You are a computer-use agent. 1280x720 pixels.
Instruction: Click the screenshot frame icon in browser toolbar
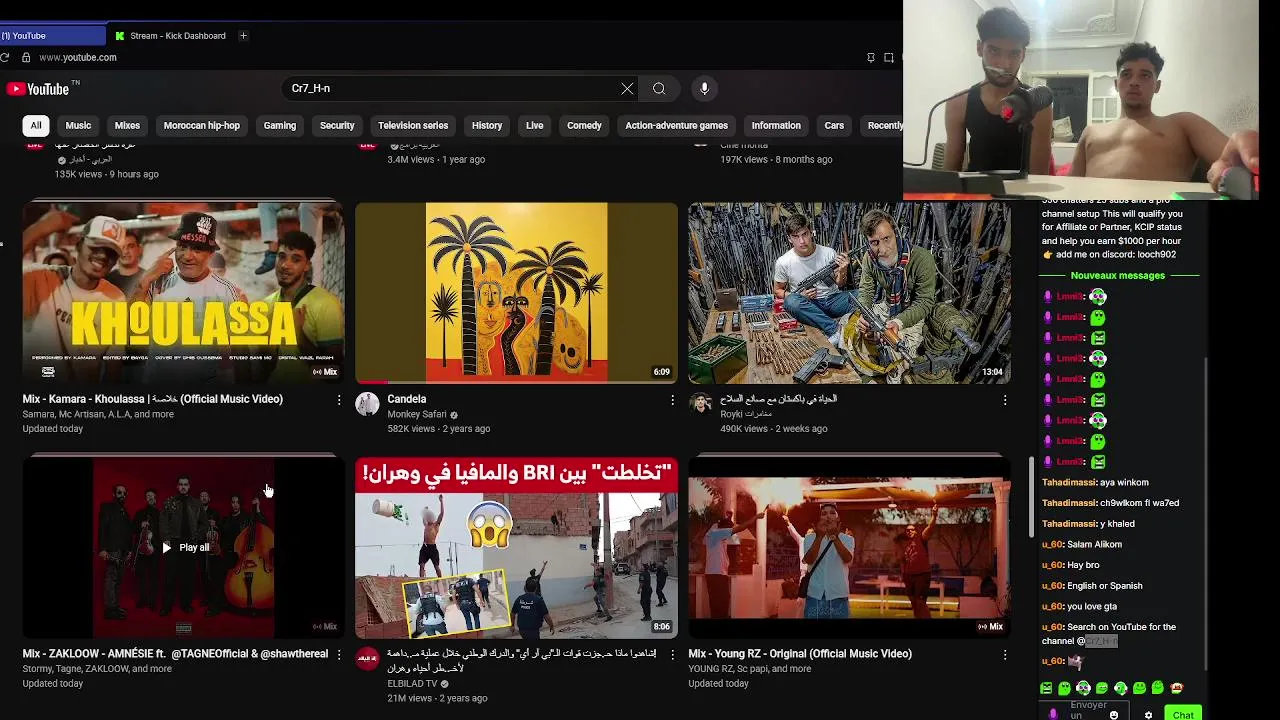[888, 57]
